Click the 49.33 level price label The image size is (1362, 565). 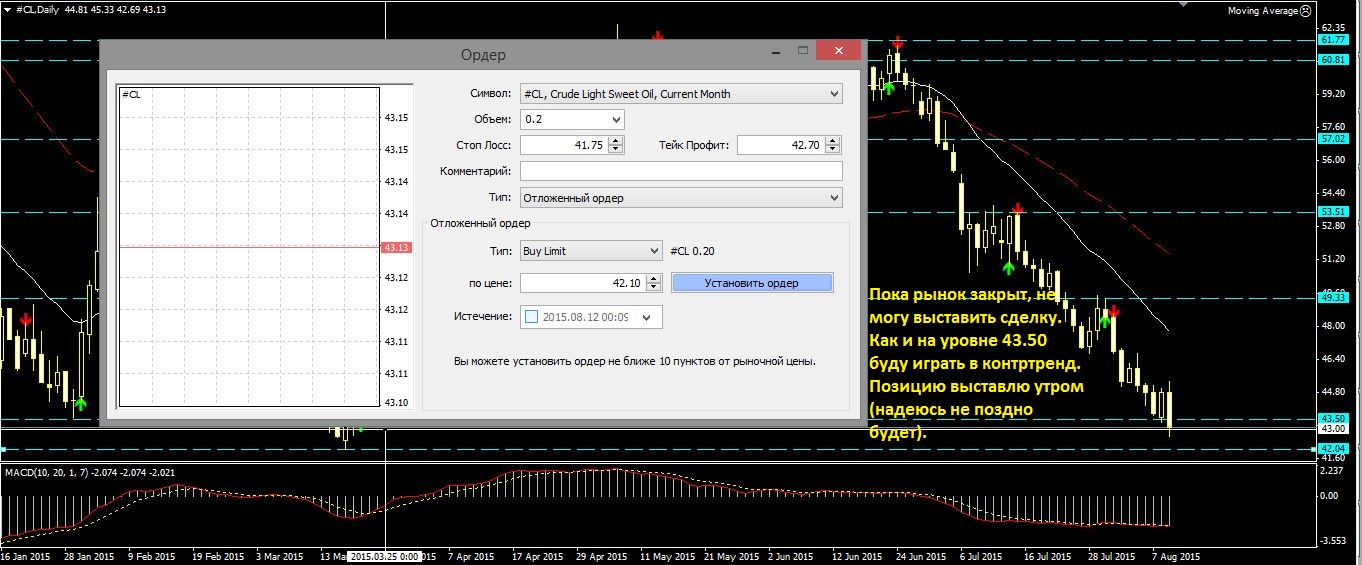click(1333, 297)
